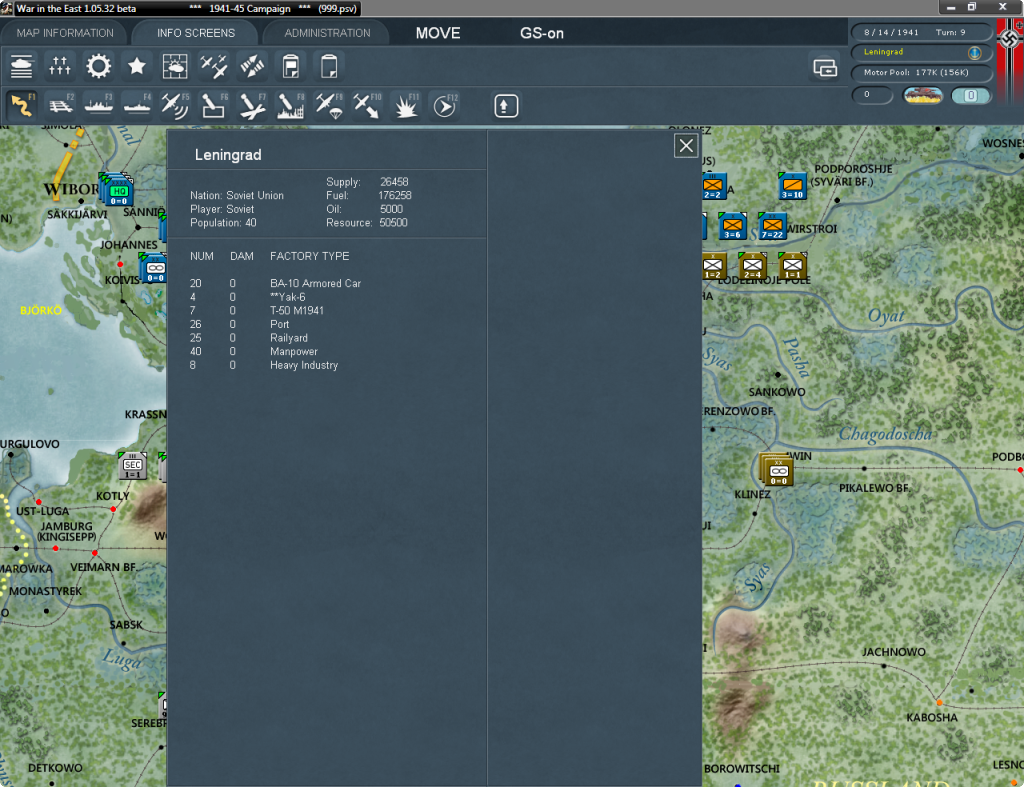Viewport: 1024px width, 787px height.
Task: Click the Supply value 26458
Action: tap(394, 182)
